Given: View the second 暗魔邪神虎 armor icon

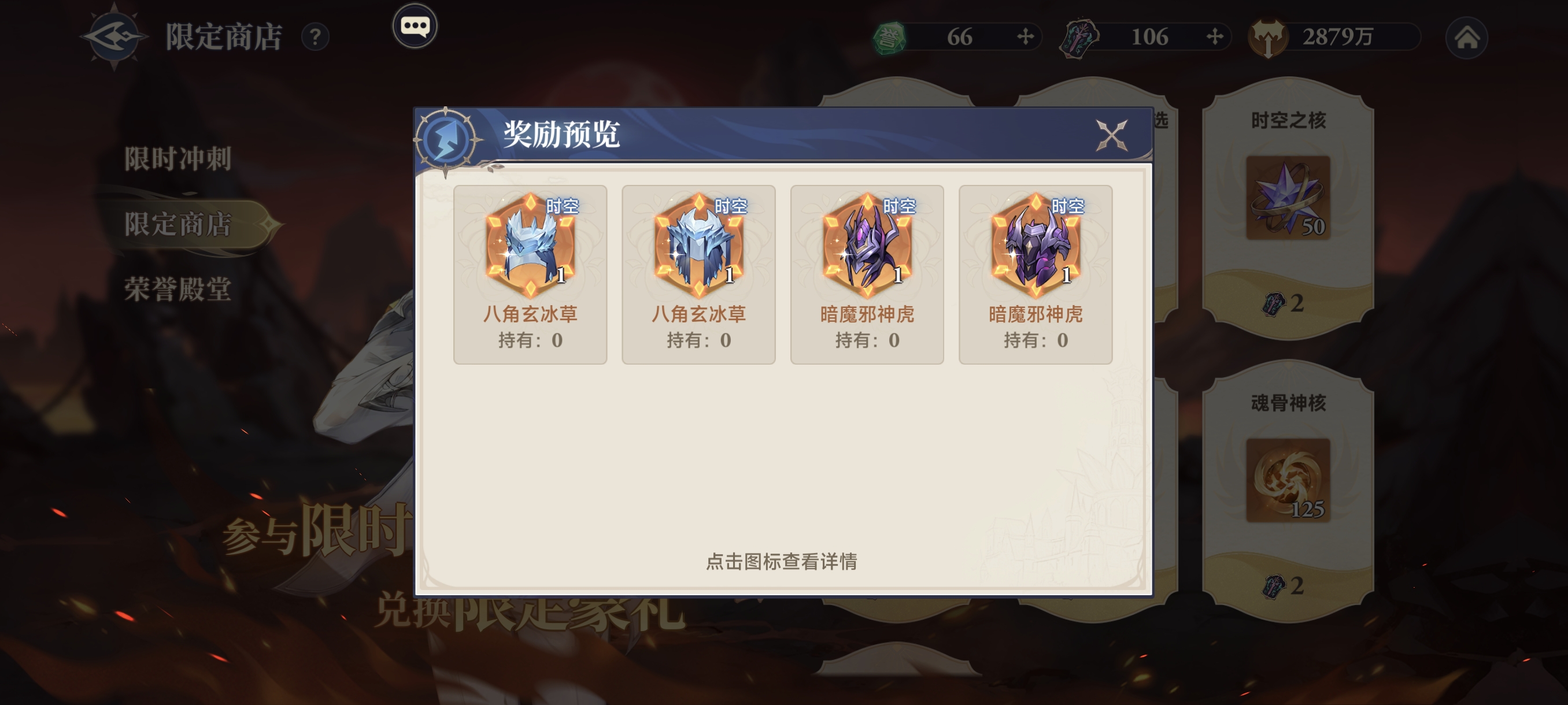Looking at the screenshot, I should (1036, 245).
